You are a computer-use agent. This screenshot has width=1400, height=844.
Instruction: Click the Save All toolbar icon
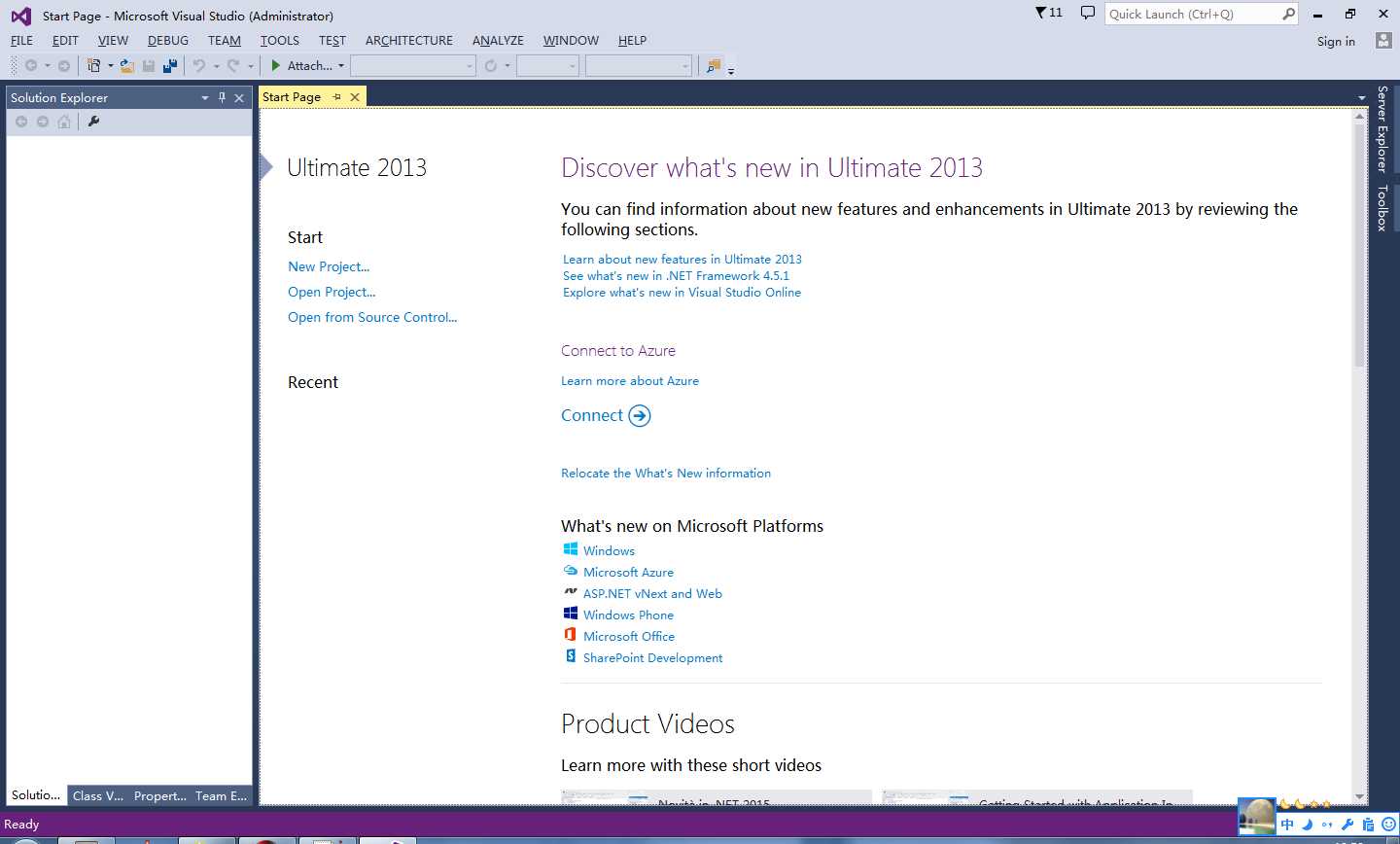(x=170, y=66)
